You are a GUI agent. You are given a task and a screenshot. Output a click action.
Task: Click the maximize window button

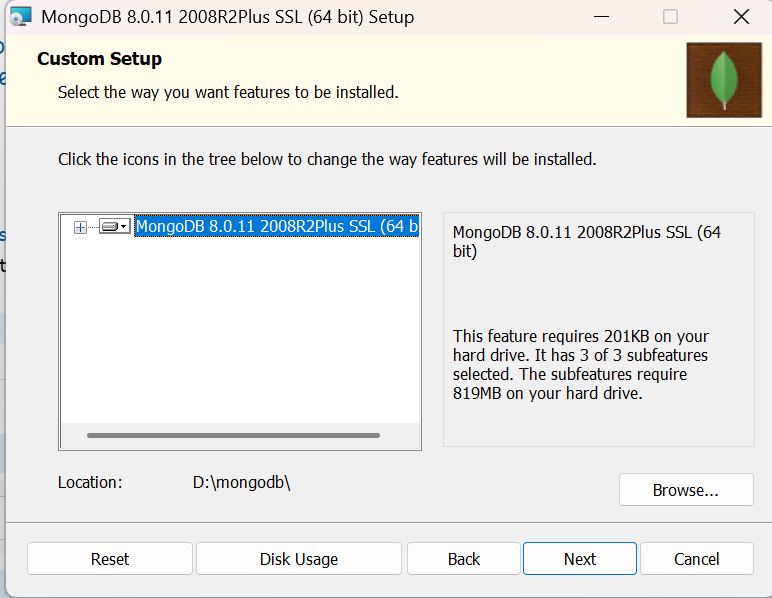tap(670, 17)
